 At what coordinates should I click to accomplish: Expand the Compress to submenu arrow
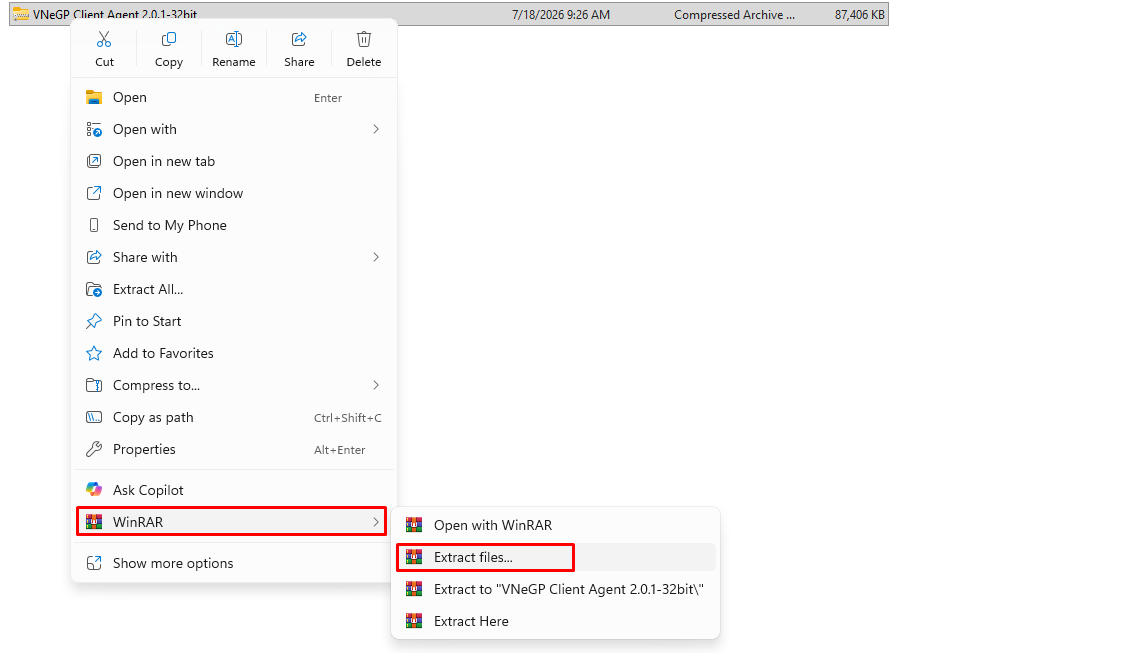(376, 385)
